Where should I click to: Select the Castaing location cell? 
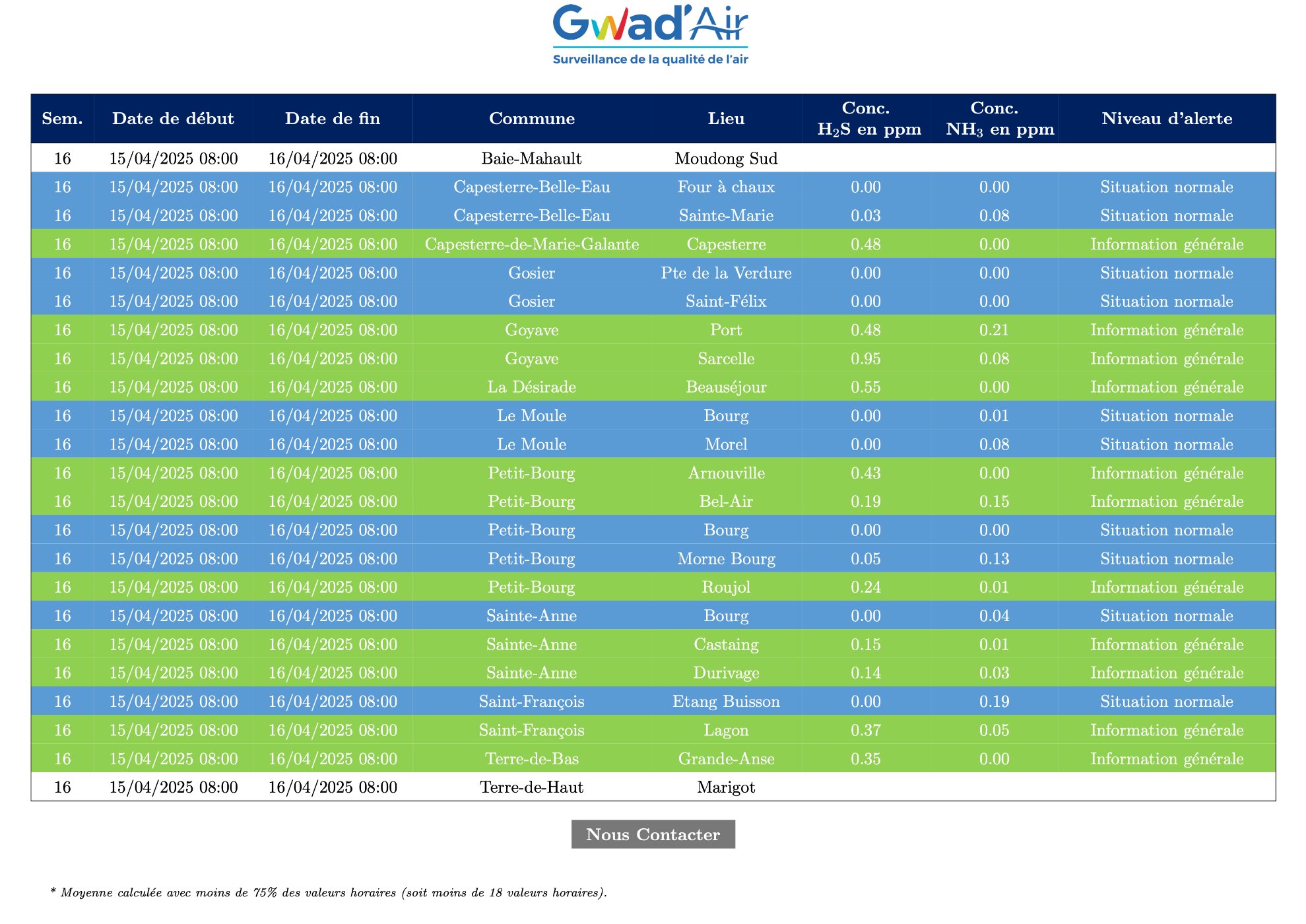point(726,644)
